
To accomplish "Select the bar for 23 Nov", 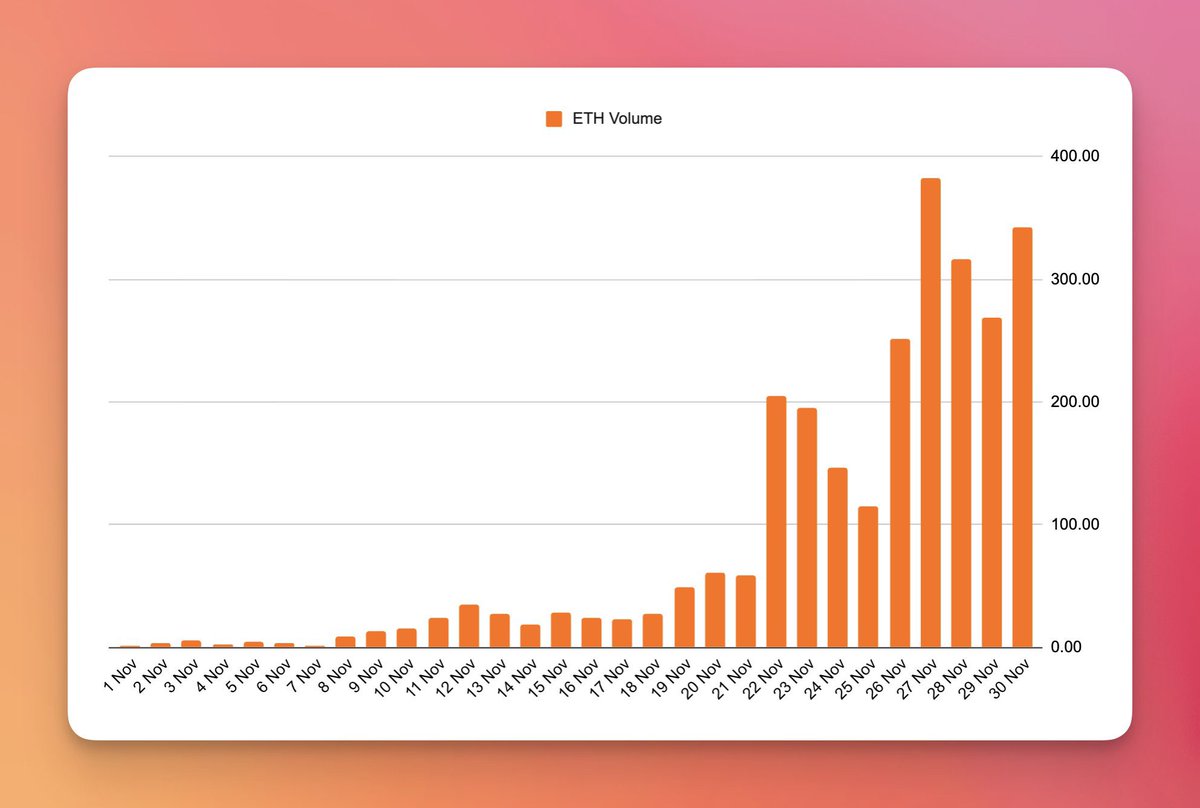I will click(x=807, y=528).
